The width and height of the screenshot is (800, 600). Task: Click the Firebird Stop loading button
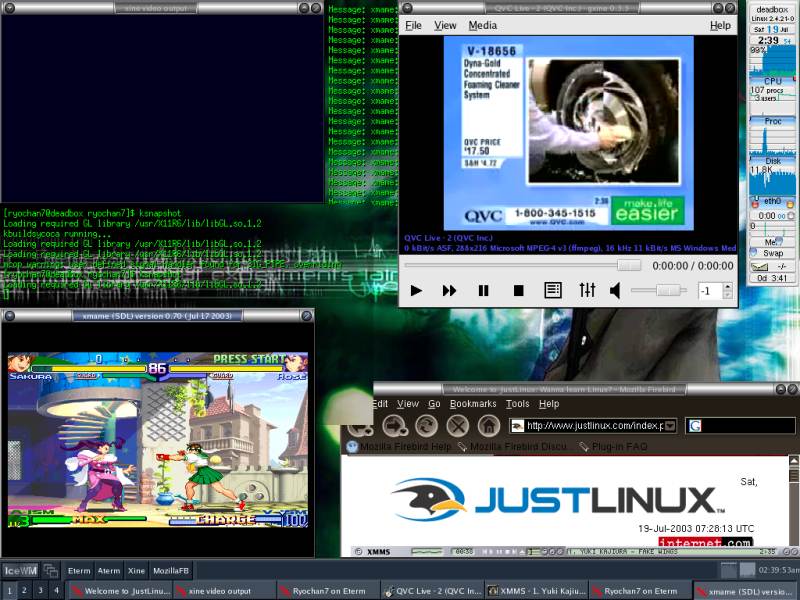pyautogui.click(x=458, y=426)
